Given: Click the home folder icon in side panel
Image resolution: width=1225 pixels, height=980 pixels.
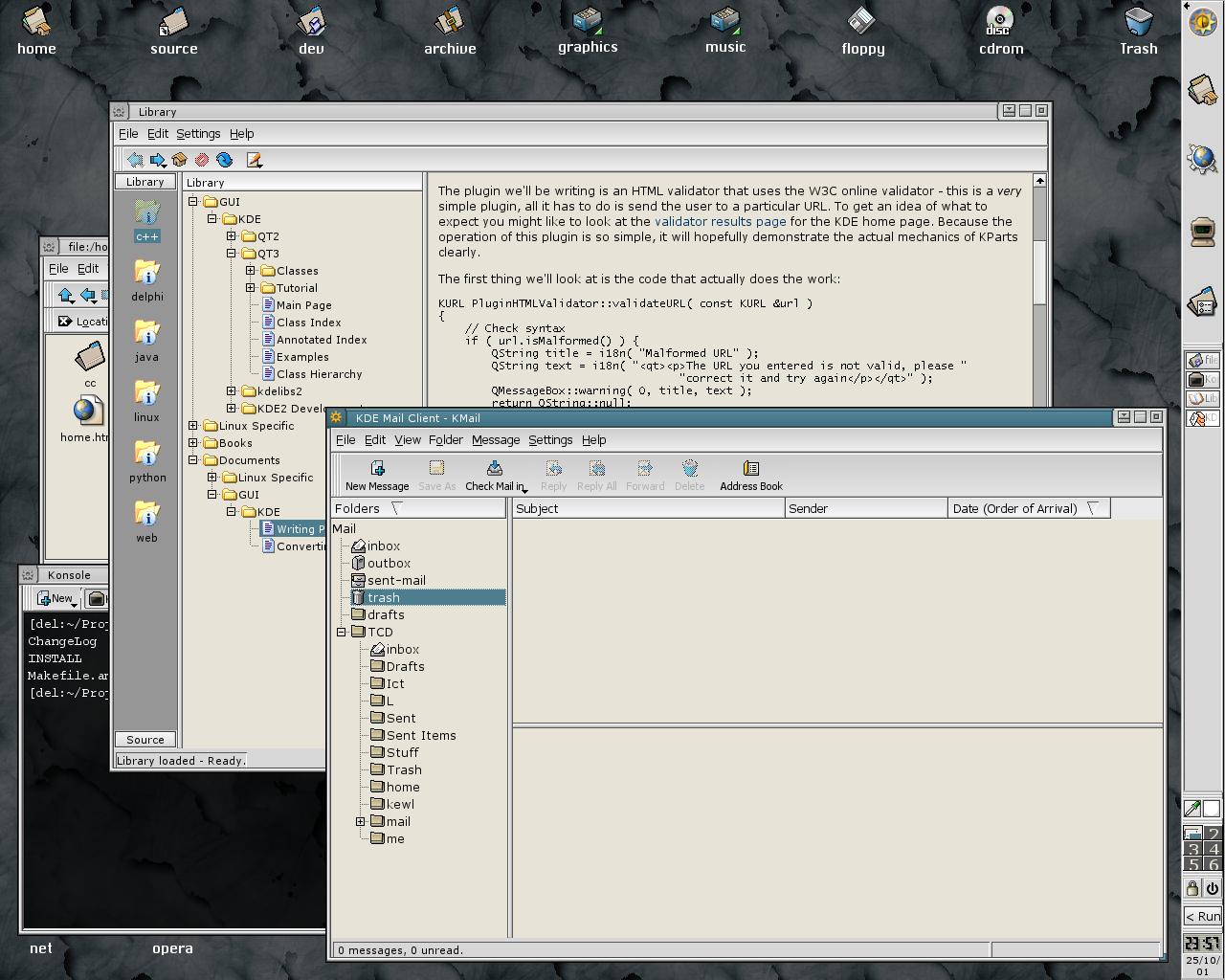Looking at the screenshot, I should 1203,90.
